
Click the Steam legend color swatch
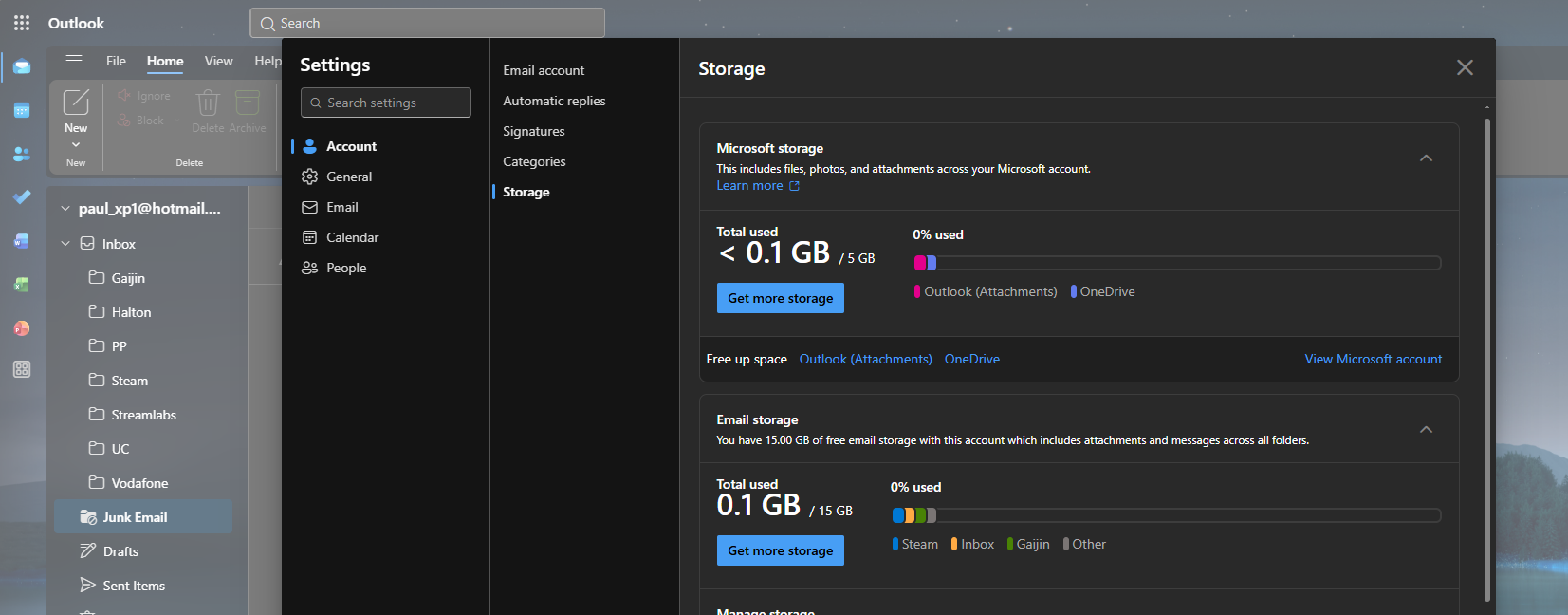point(895,544)
